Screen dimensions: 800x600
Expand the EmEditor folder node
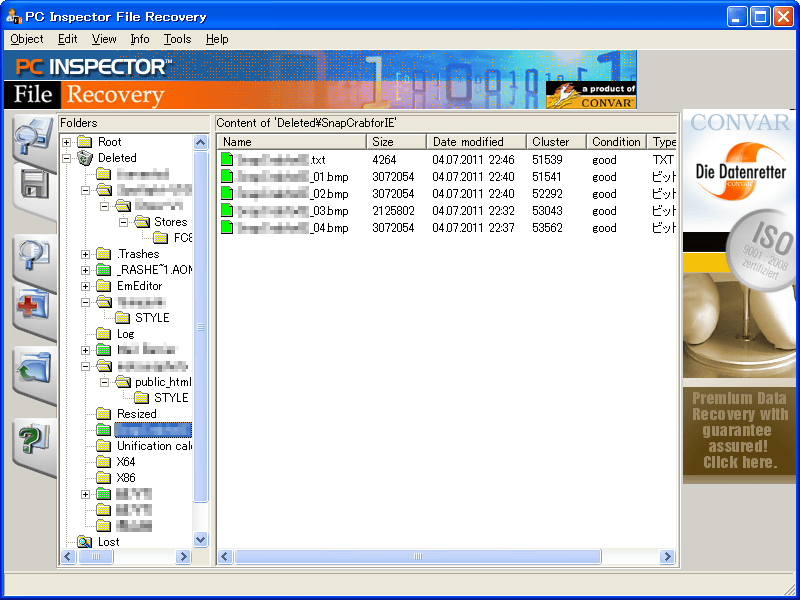point(85,286)
